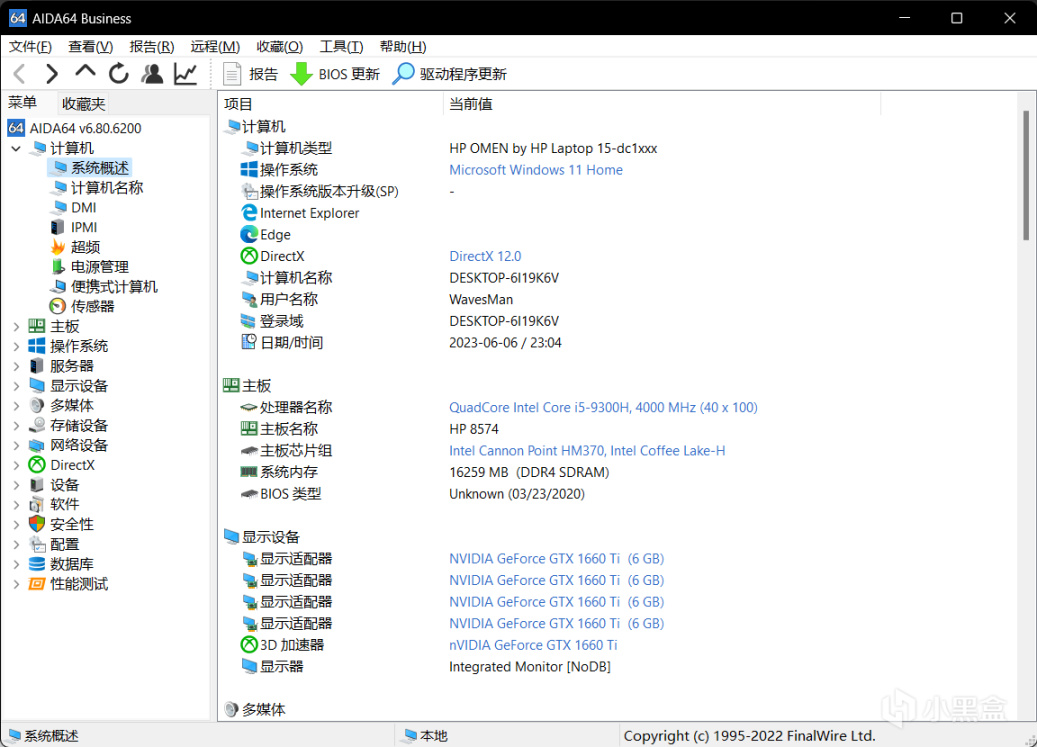The height and width of the screenshot is (747, 1037).
Task: Click the 传感器 gauge icon
Action: pos(58,307)
